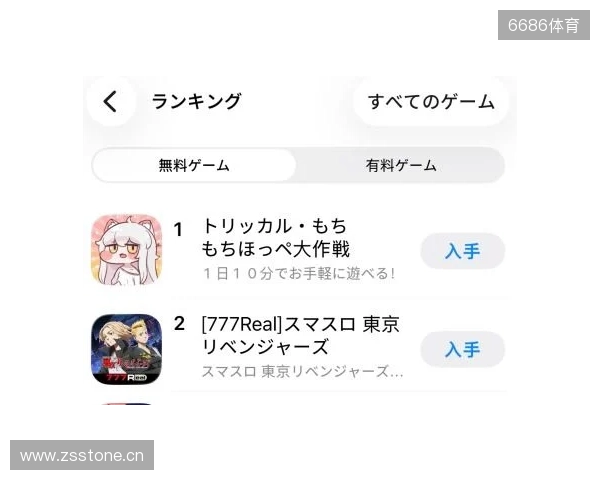Select the 1日10分でお手軽に遊べる! subtitle
600x480 pixels.
coord(299,274)
